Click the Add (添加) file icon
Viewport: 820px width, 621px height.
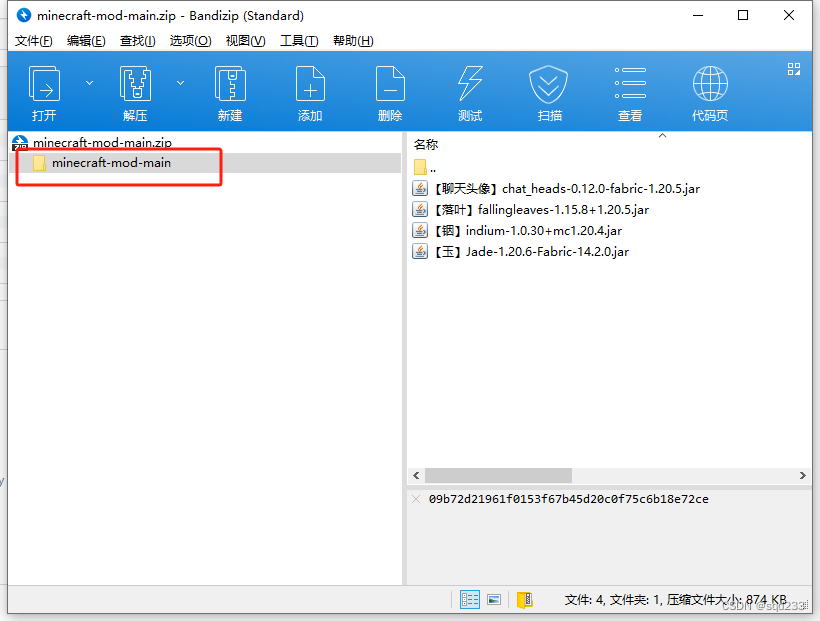(x=310, y=84)
